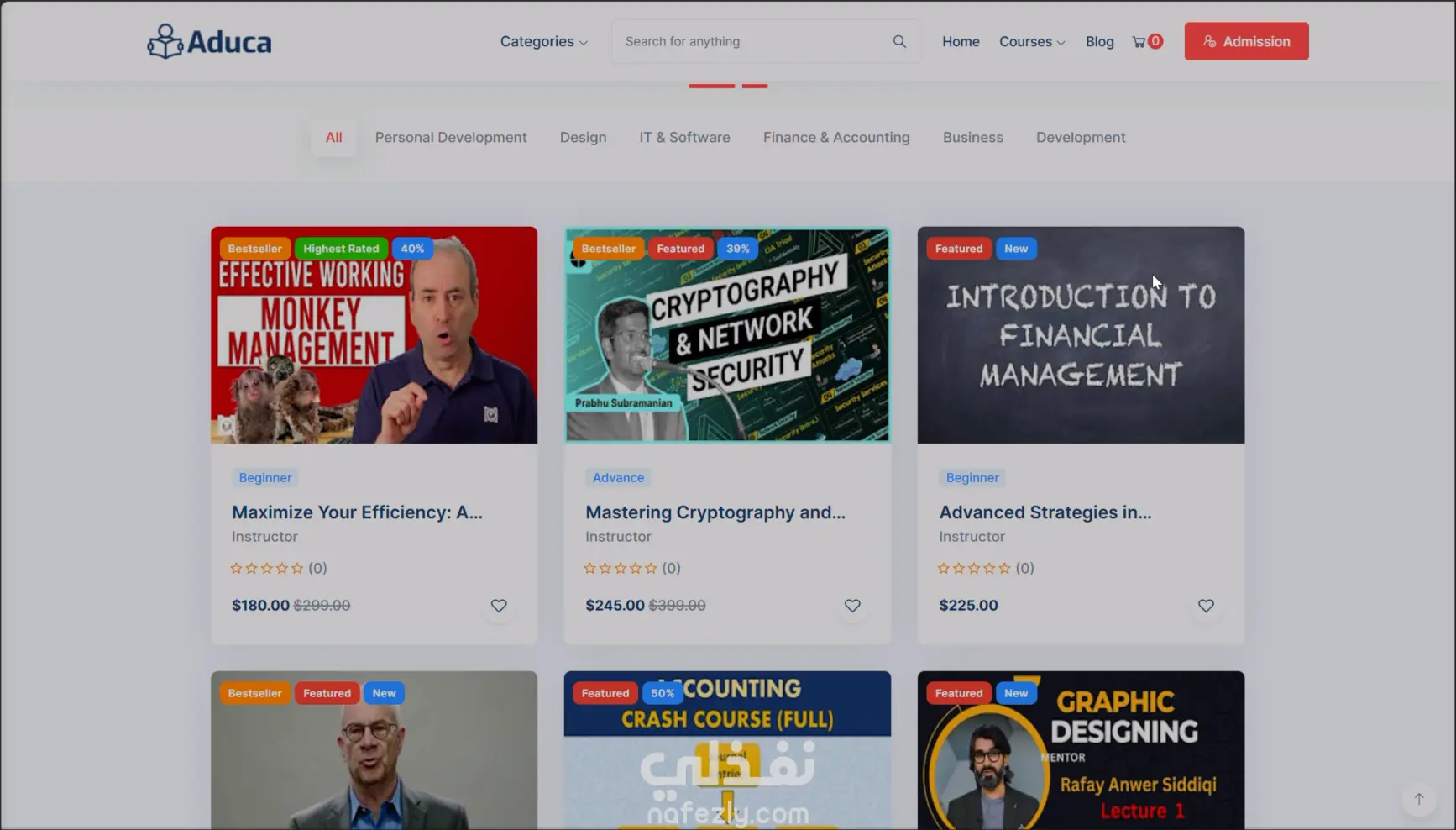Click the Beginner tag on Advanced Strategies
This screenshot has width=1456, height=830.
972,478
